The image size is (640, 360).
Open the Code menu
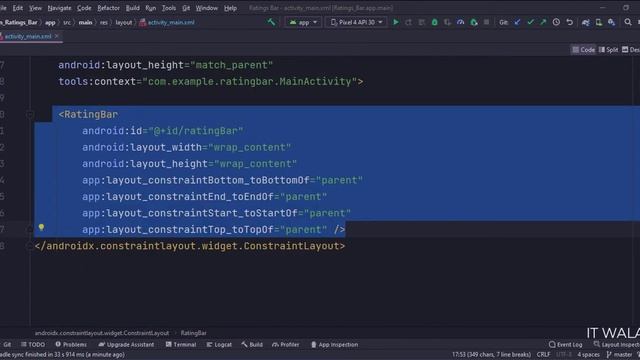(84, 8)
